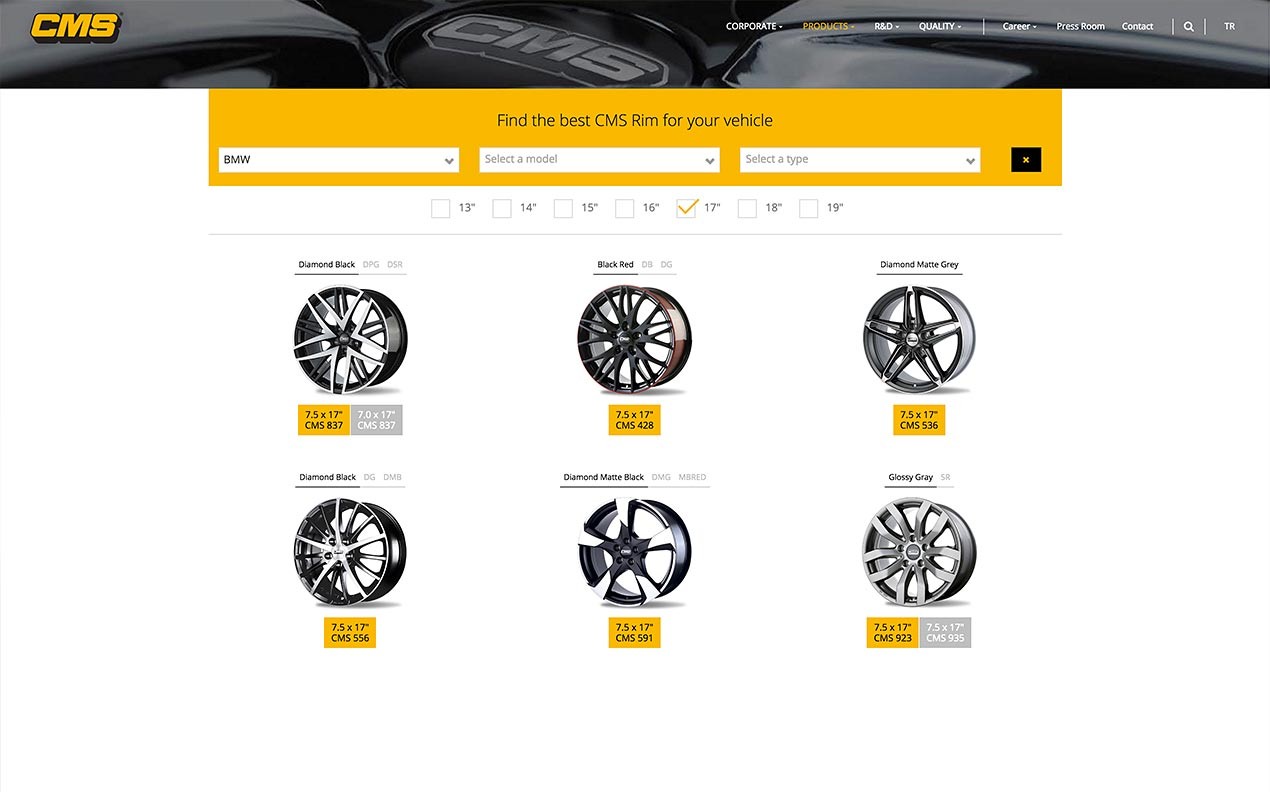This screenshot has width=1270, height=792.
Task: Select DPG color variant tab
Action: (x=371, y=265)
